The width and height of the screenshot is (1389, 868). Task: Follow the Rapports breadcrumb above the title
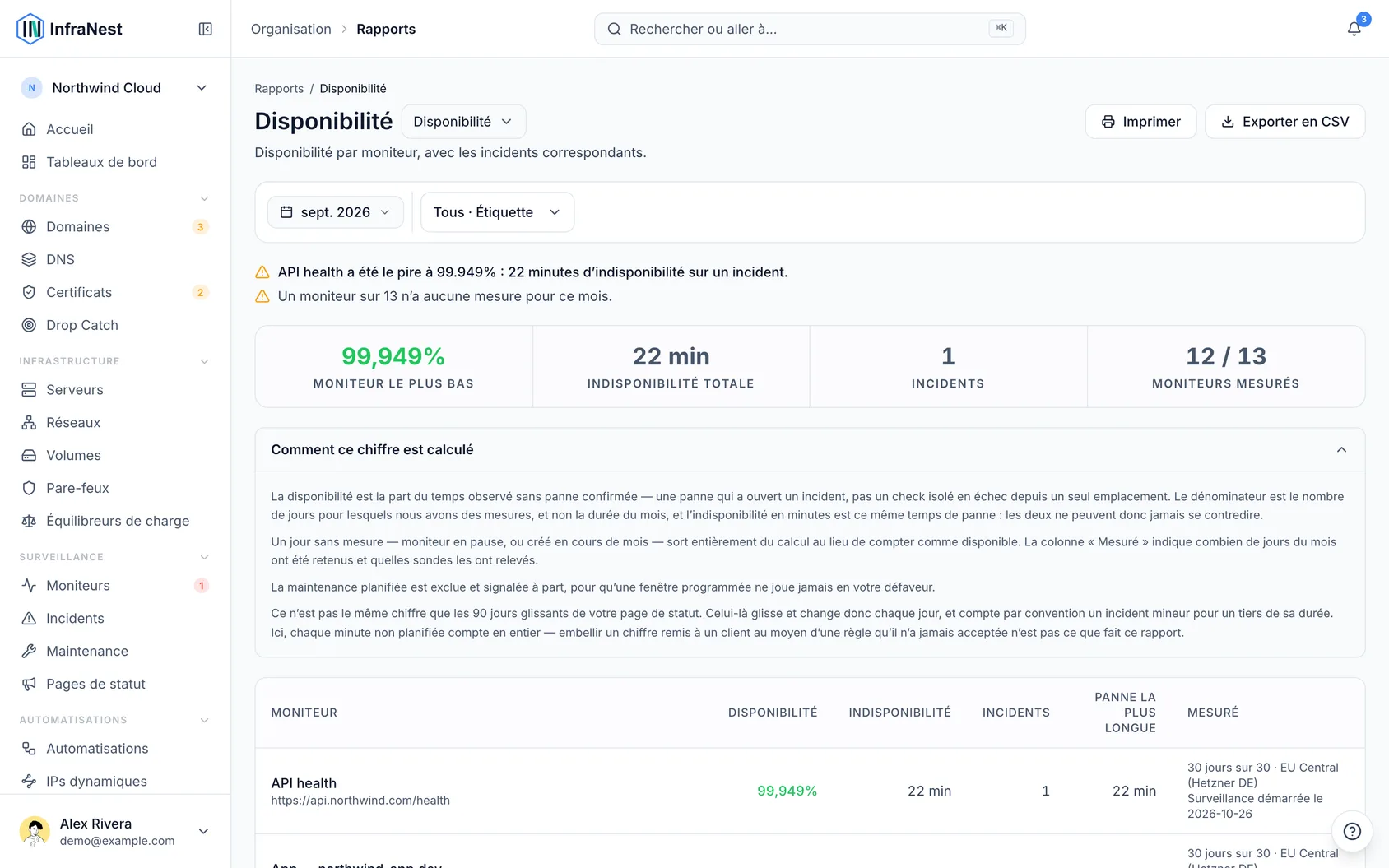[x=279, y=89]
